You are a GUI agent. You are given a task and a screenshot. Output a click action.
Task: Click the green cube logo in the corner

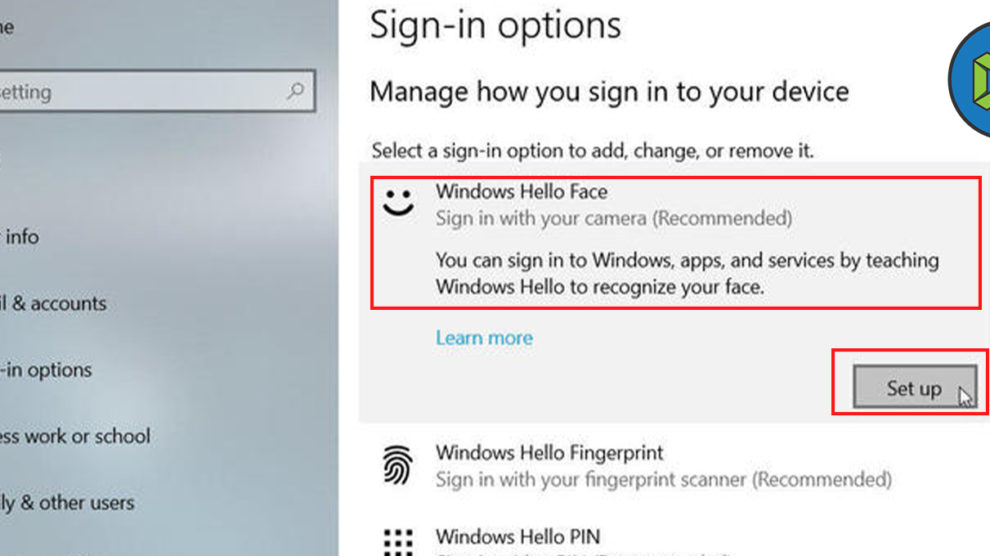pyautogui.click(x=971, y=79)
